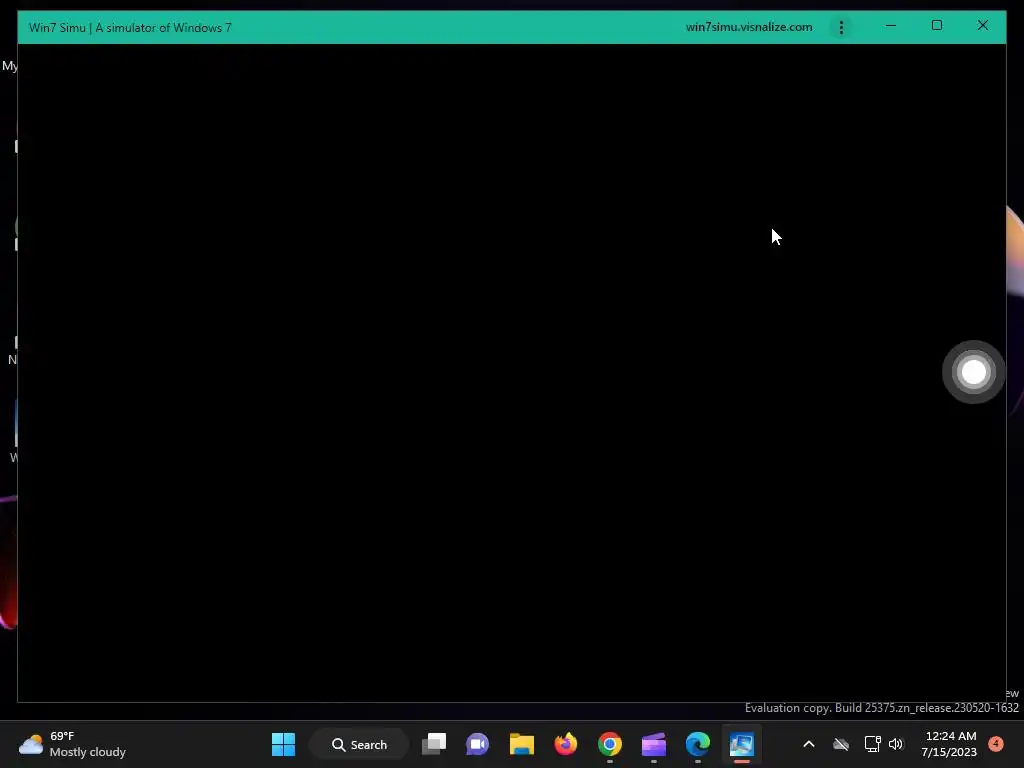The height and width of the screenshot is (768, 1024).
Task: Open the volume speaker tray icon
Action: pyautogui.click(x=895, y=744)
